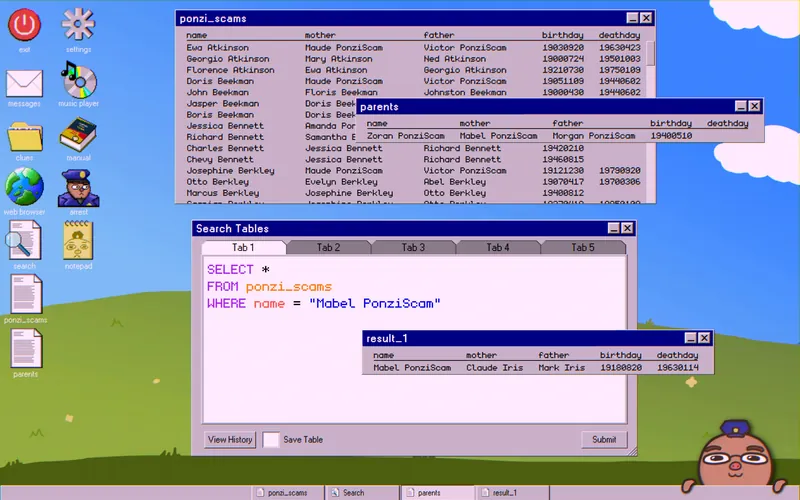Minimize the Search Tables window
Viewport: 800px width, 500px height.
(x=614, y=228)
